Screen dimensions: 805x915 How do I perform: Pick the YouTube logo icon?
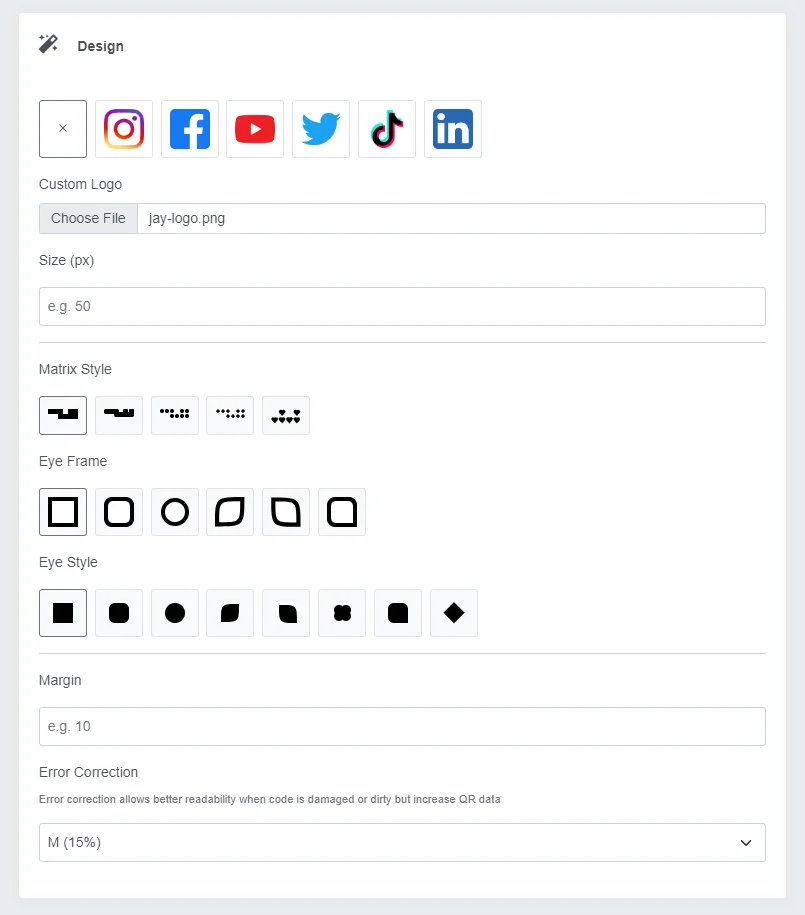(255, 129)
